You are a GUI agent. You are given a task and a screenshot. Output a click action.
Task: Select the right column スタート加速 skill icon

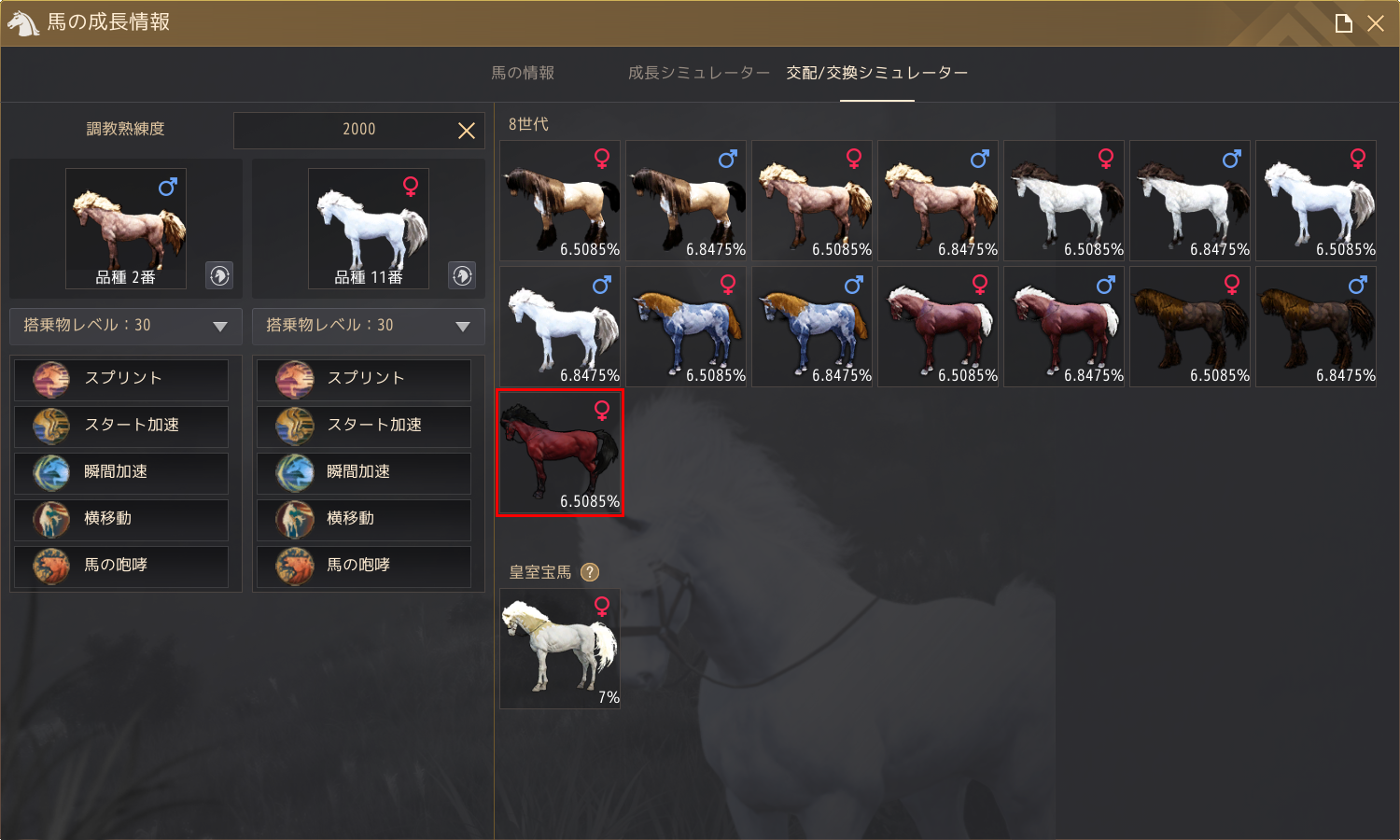(x=294, y=427)
